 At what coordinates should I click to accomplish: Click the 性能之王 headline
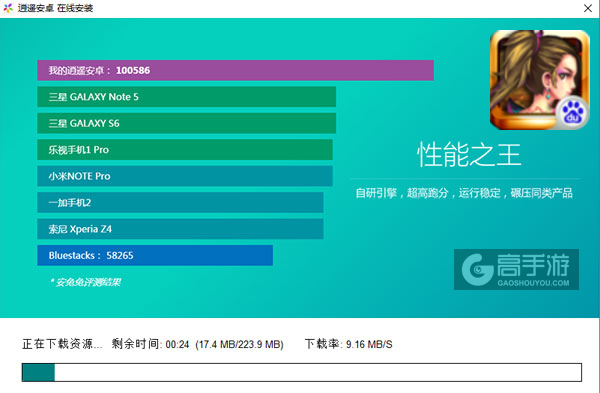click(469, 155)
